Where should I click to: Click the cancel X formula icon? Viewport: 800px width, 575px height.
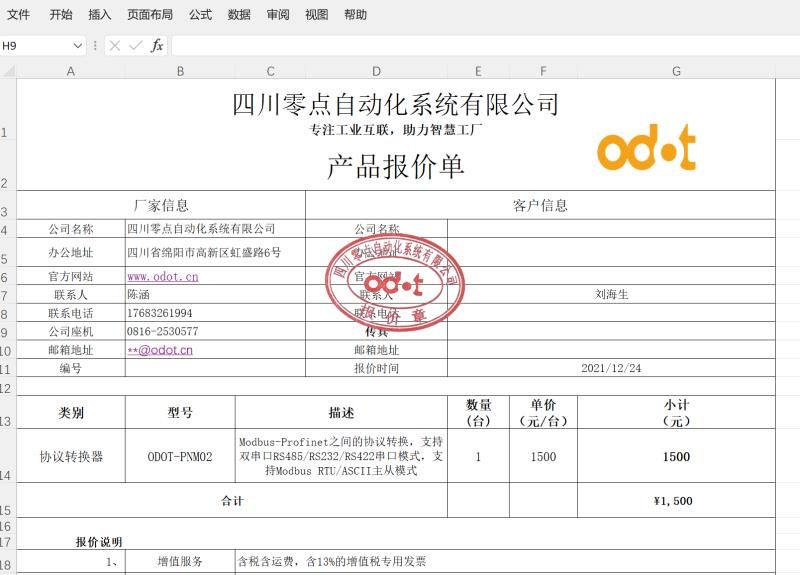pos(115,46)
